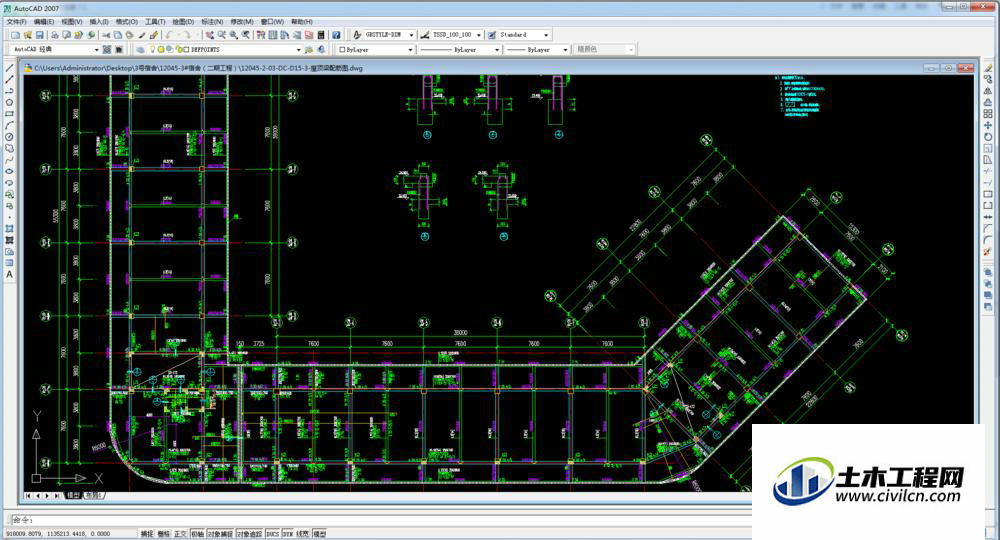This screenshot has width=1000, height=540.
Task: Open the 随颜色 plot style dropdown
Action: 631,49
